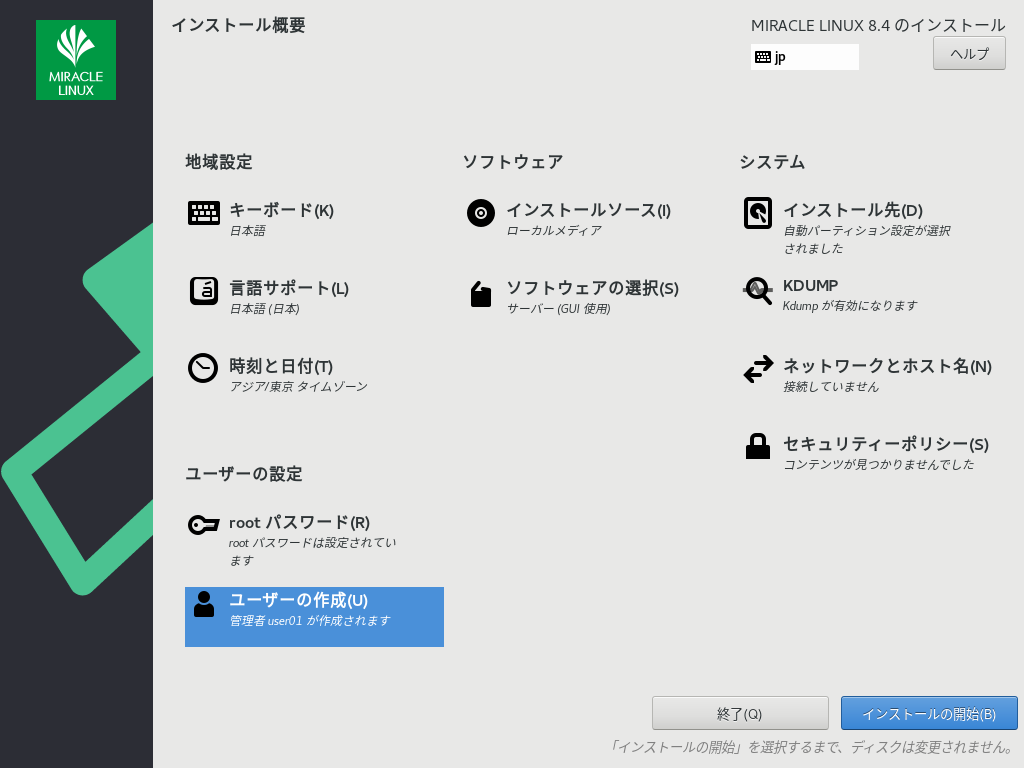
Task: Click the language support icon
Action: (203, 290)
